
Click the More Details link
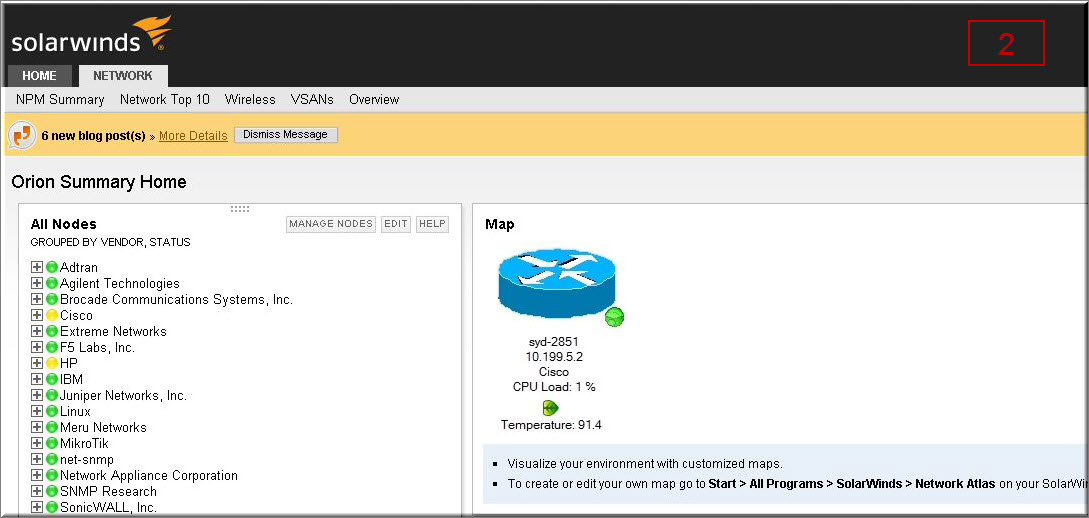(193, 135)
